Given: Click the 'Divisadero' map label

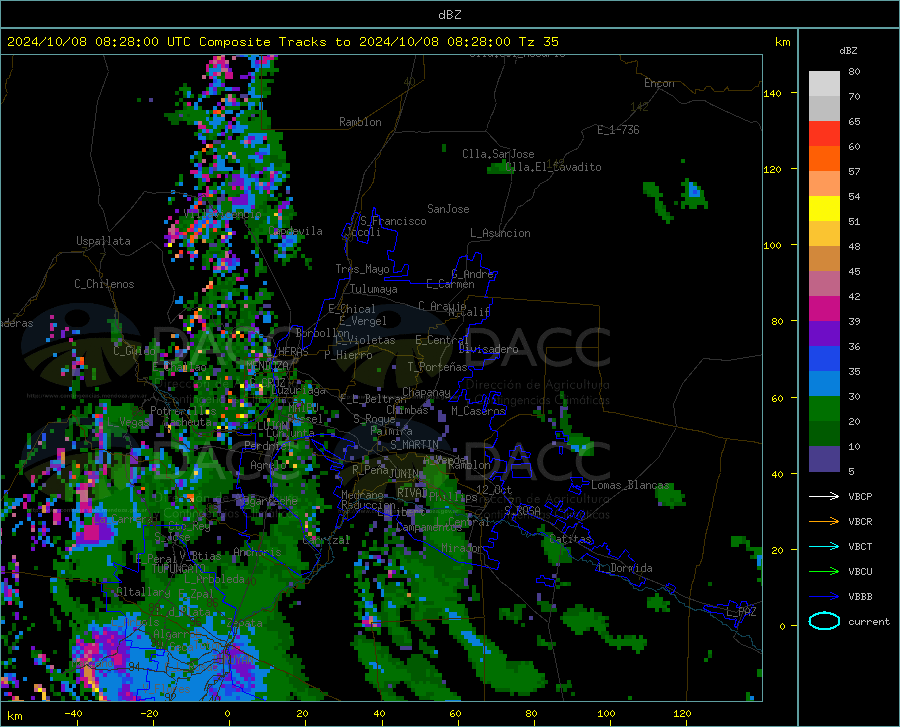Looking at the screenshot, I should [x=488, y=349].
